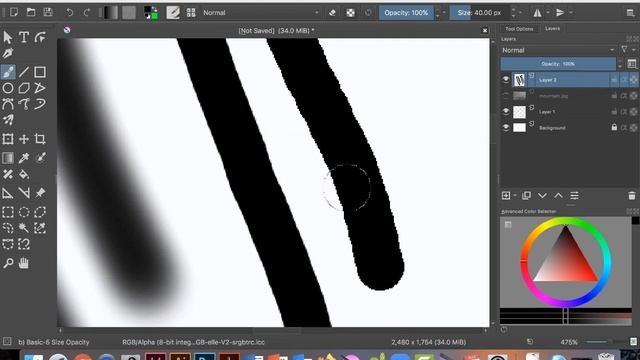Viewport: 640px width, 360px height.
Task: Toggle preserve alpha
Action: pyautogui.click(x=351, y=13)
